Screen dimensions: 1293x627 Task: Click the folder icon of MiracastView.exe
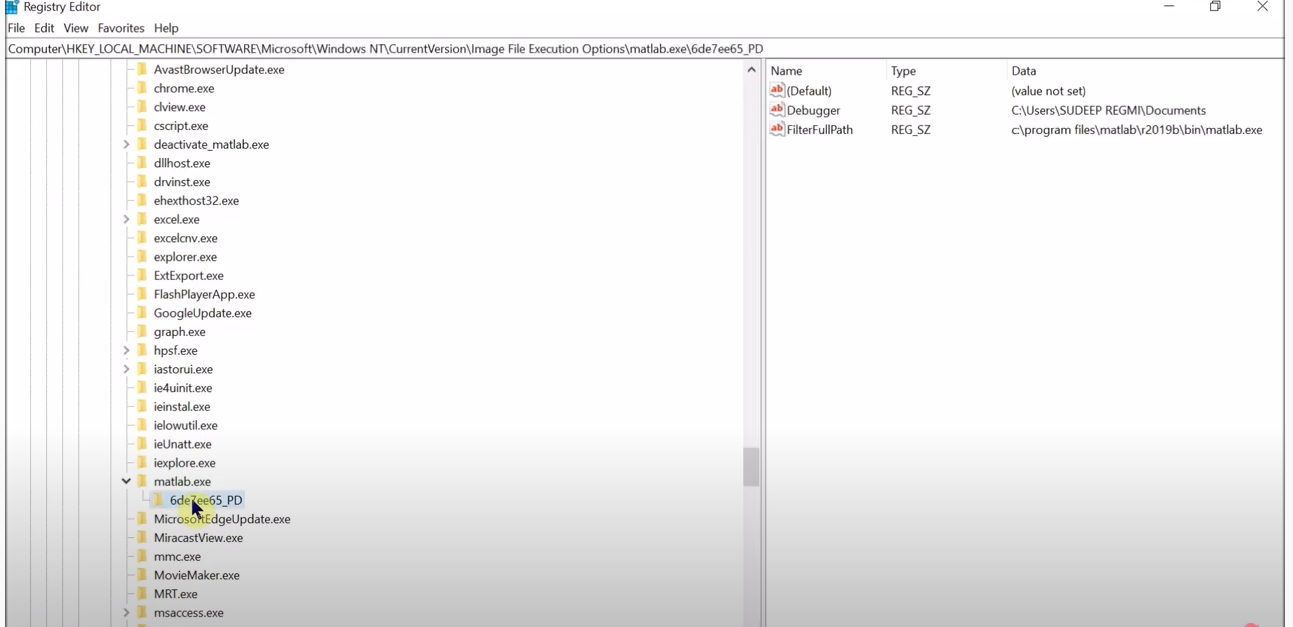tap(142, 538)
